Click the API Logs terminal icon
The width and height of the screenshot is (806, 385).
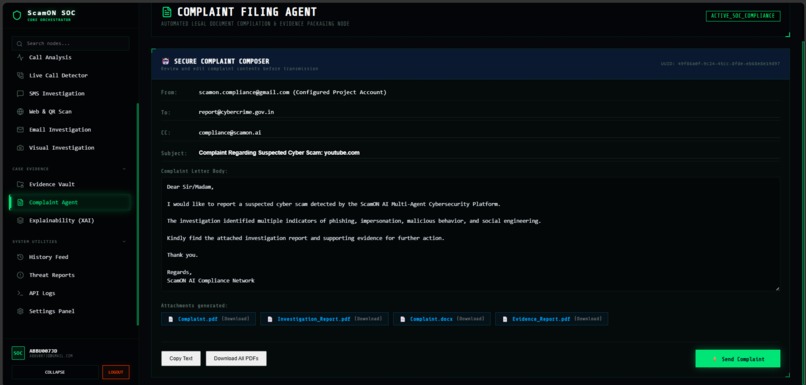[20, 293]
